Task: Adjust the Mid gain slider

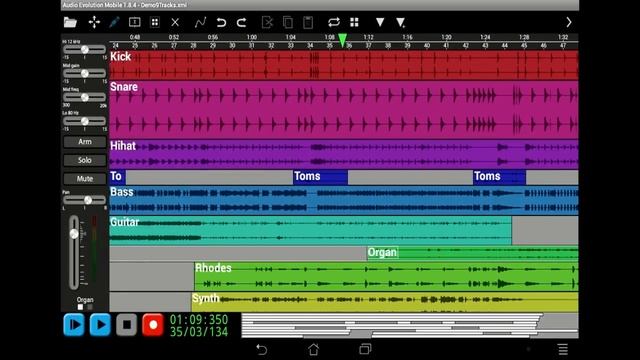Action: click(x=84, y=73)
